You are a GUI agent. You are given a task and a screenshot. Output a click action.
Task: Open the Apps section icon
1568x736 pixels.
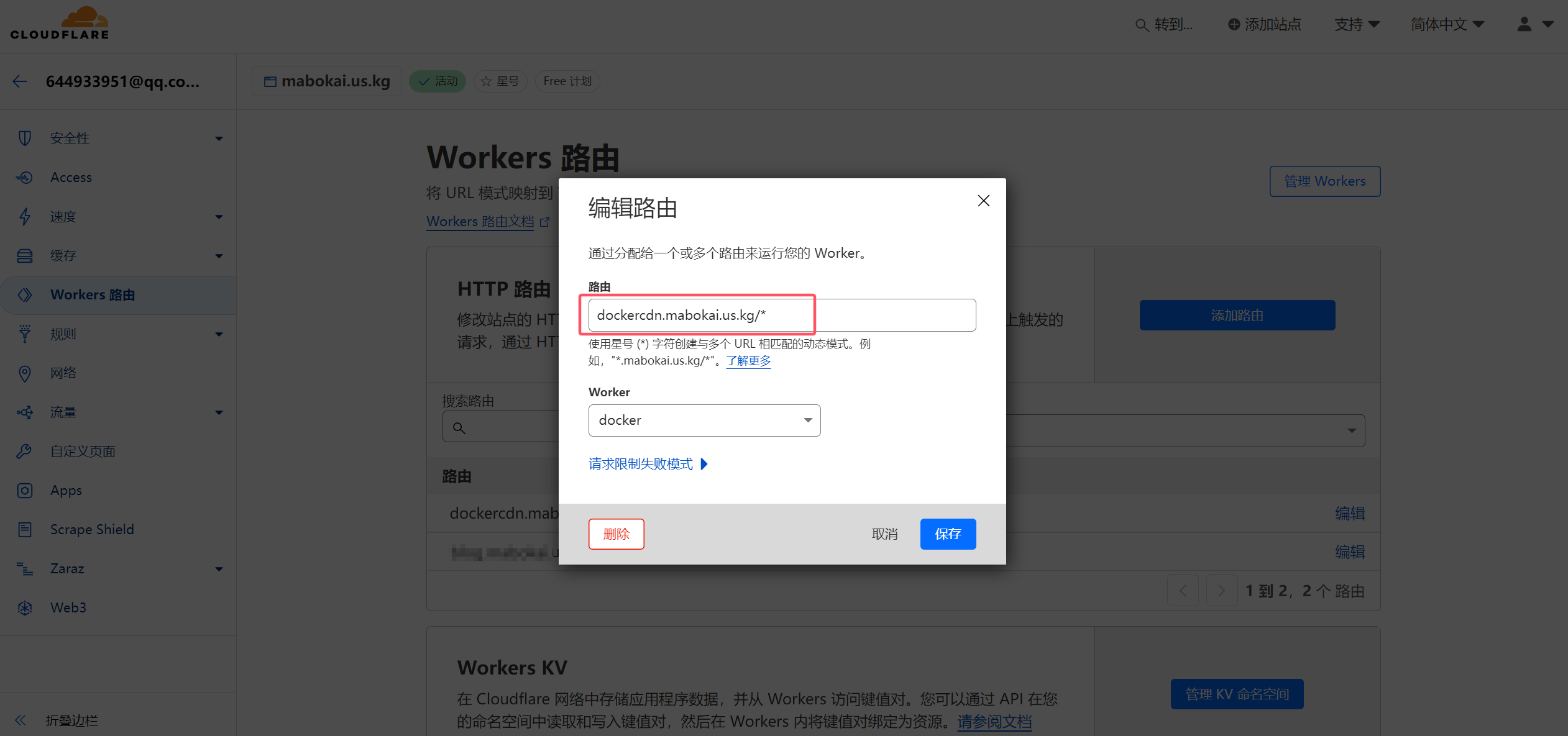click(25, 490)
